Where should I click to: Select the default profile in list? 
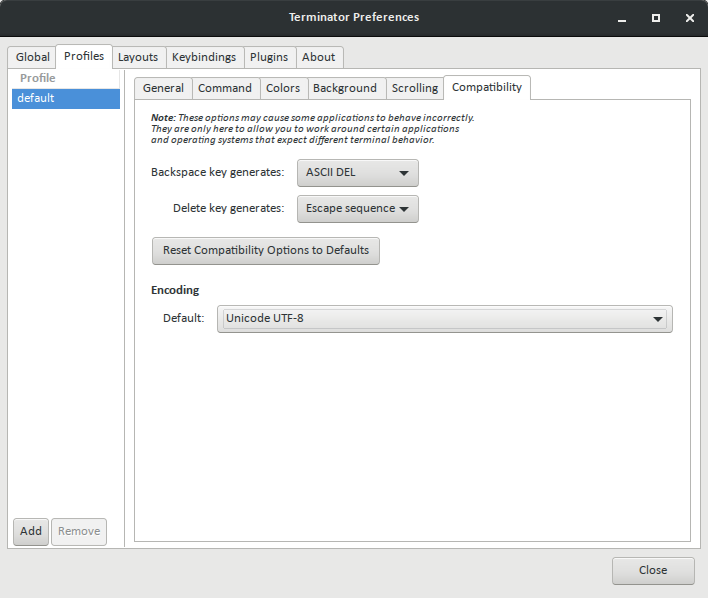pyautogui.click(x=66, y=98)
